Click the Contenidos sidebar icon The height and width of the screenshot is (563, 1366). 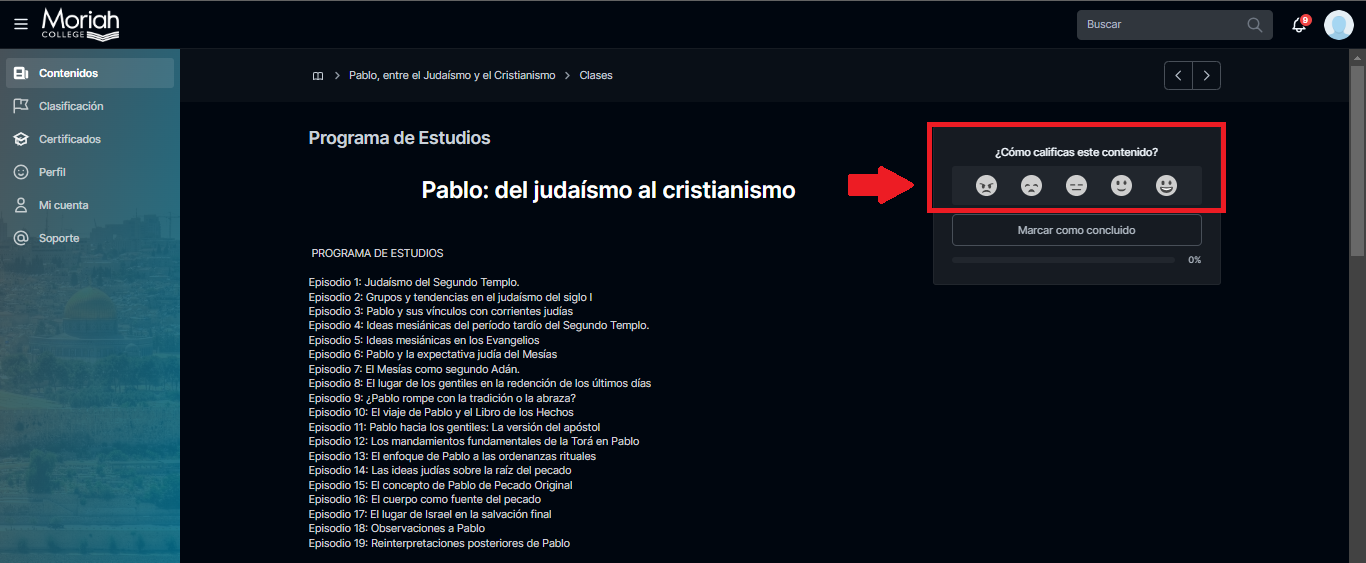click(x=21, y=73)
